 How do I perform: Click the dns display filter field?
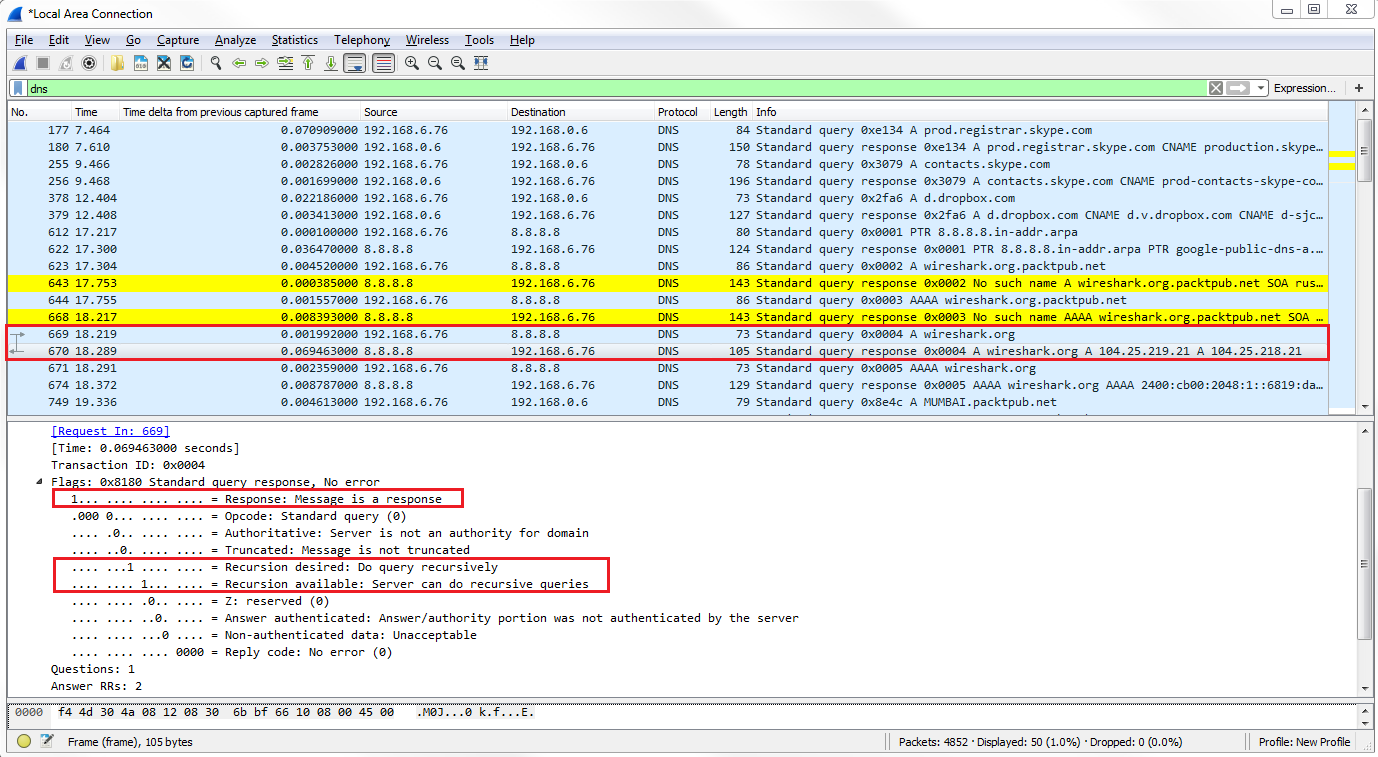pyautogui.click(x=600, y=88)
